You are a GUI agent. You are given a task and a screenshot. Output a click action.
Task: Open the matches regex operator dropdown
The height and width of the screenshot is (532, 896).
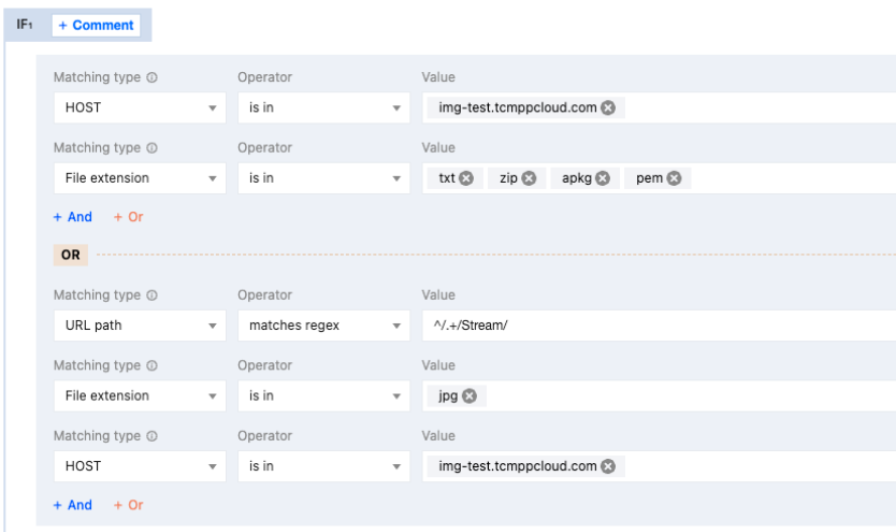(323, 326)
